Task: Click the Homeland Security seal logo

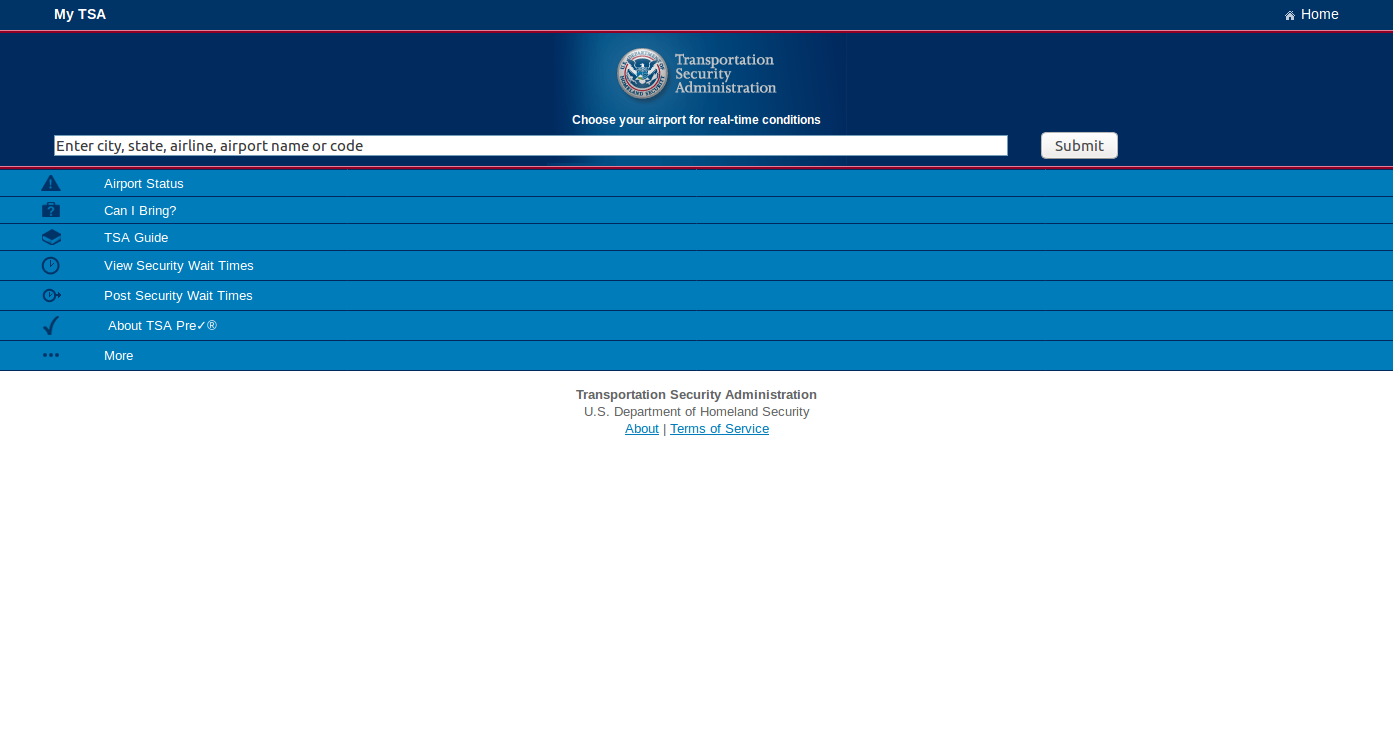Action: pyautogui.click(x=642, y=74)
